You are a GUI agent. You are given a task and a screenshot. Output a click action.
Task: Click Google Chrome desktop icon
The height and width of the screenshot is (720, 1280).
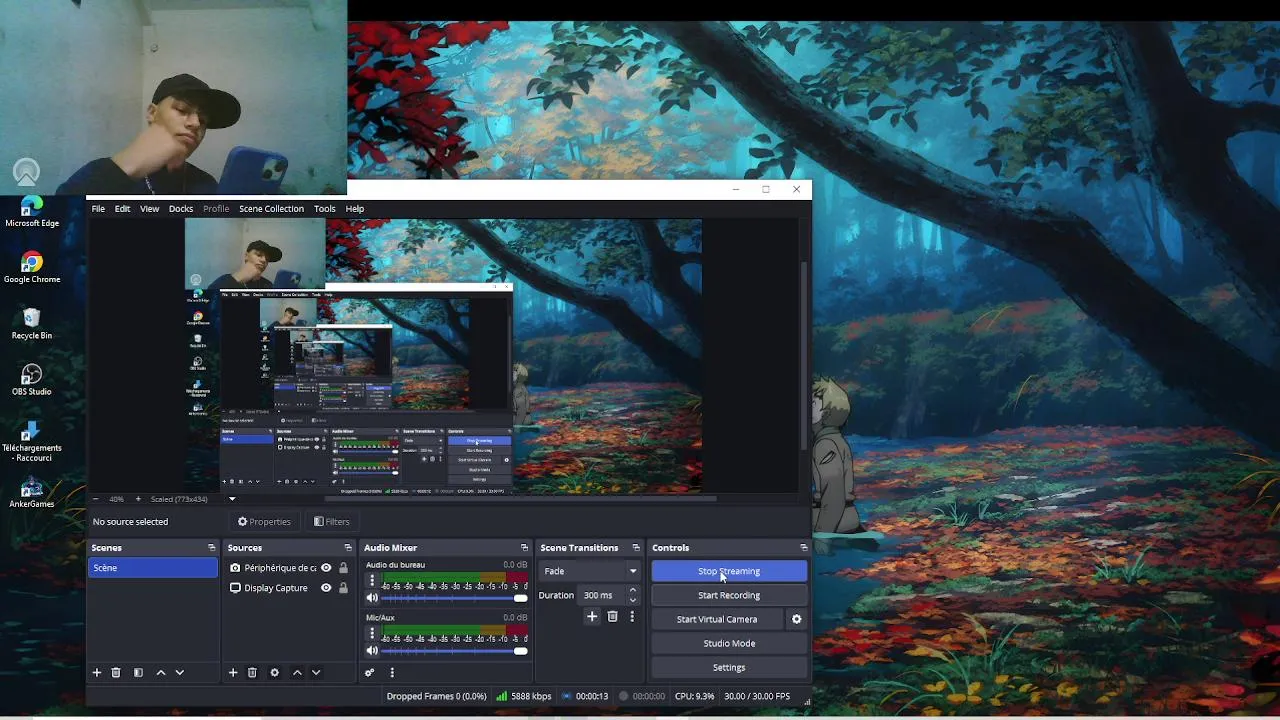(x=32, y=267)
